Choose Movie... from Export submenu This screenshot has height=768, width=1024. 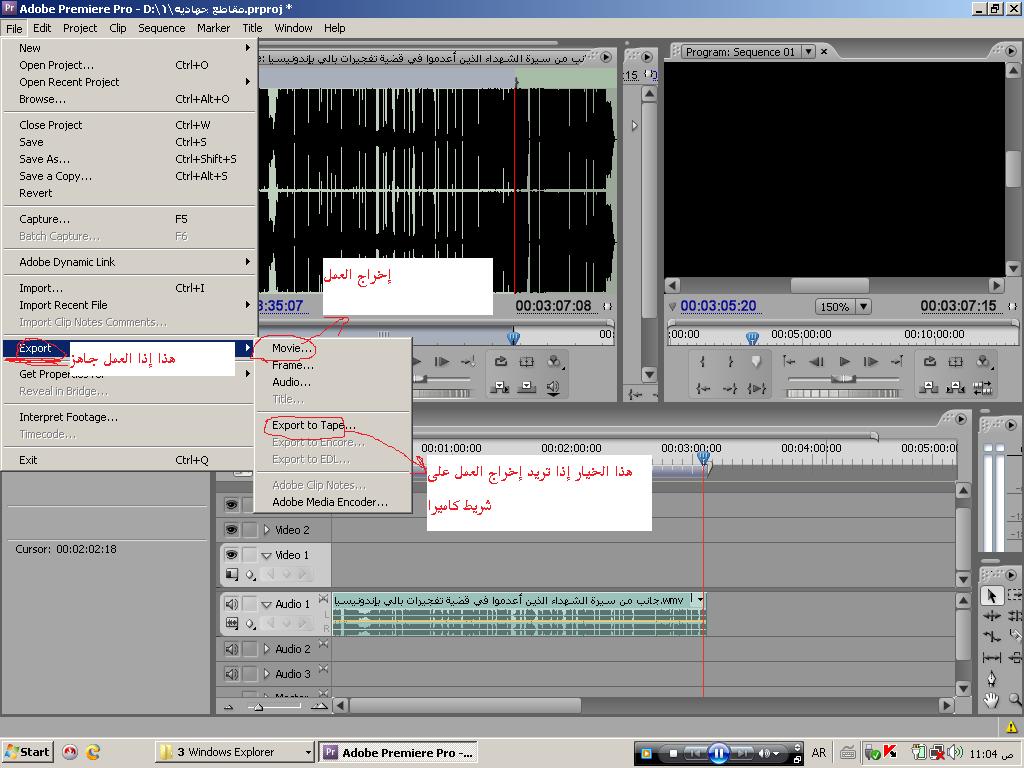pos(292,348)
